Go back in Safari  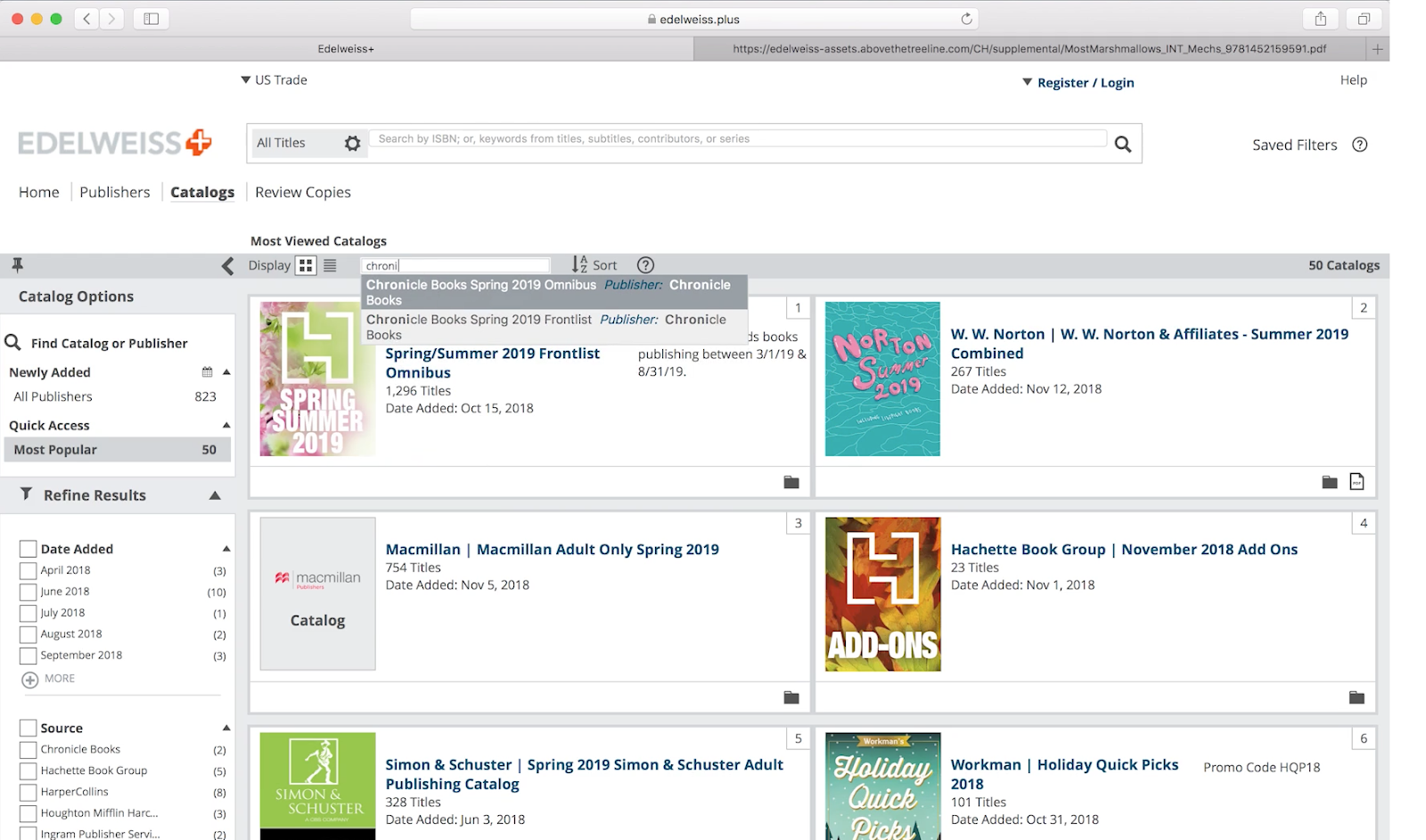tap(86, 19)
